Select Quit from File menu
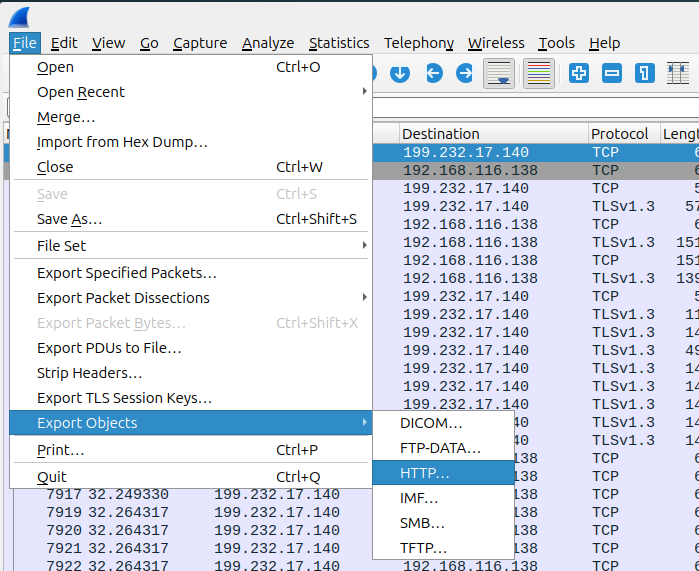 (191, 477)
